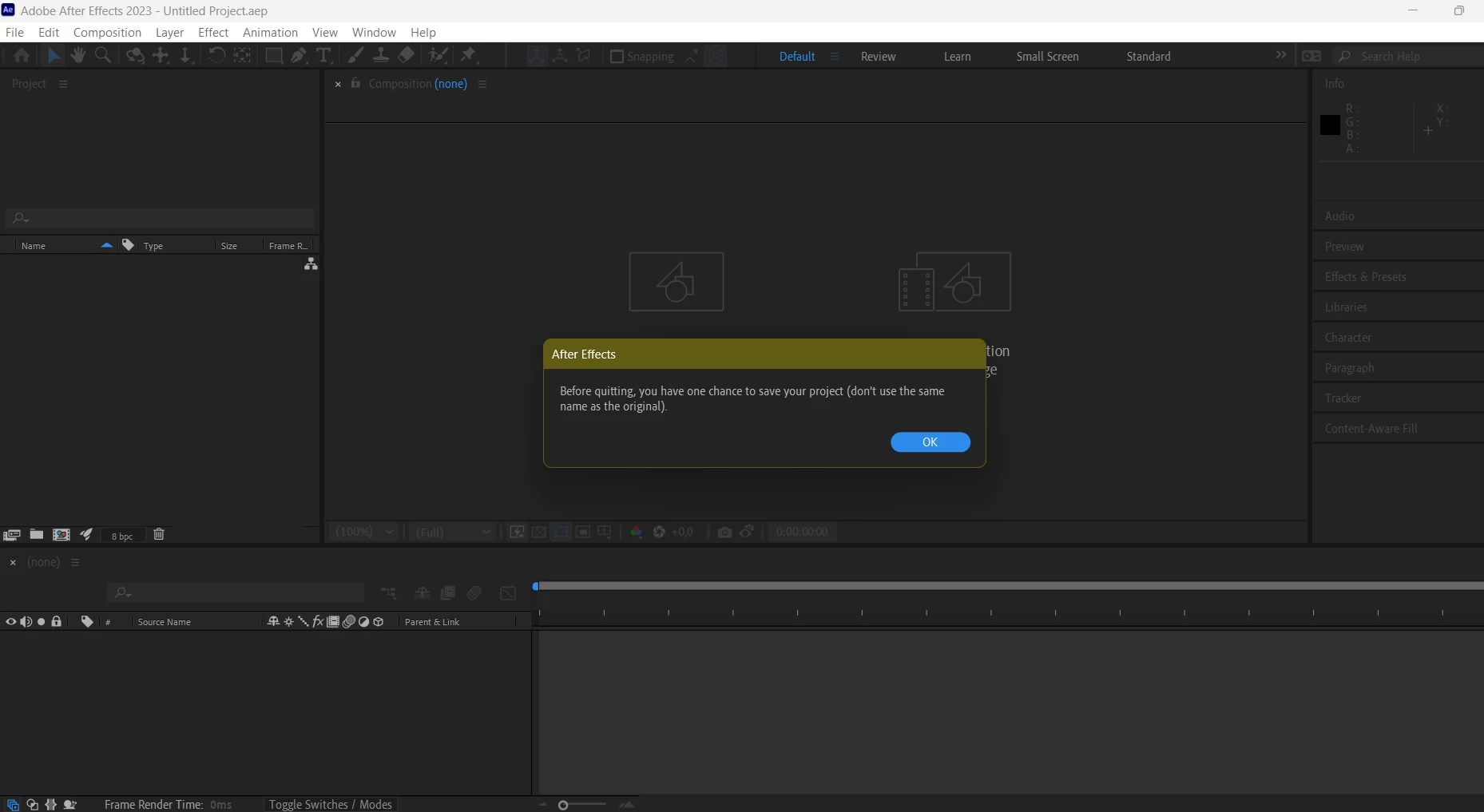
Task: Open the Default workspace options menu
Action: coord(835,56)
